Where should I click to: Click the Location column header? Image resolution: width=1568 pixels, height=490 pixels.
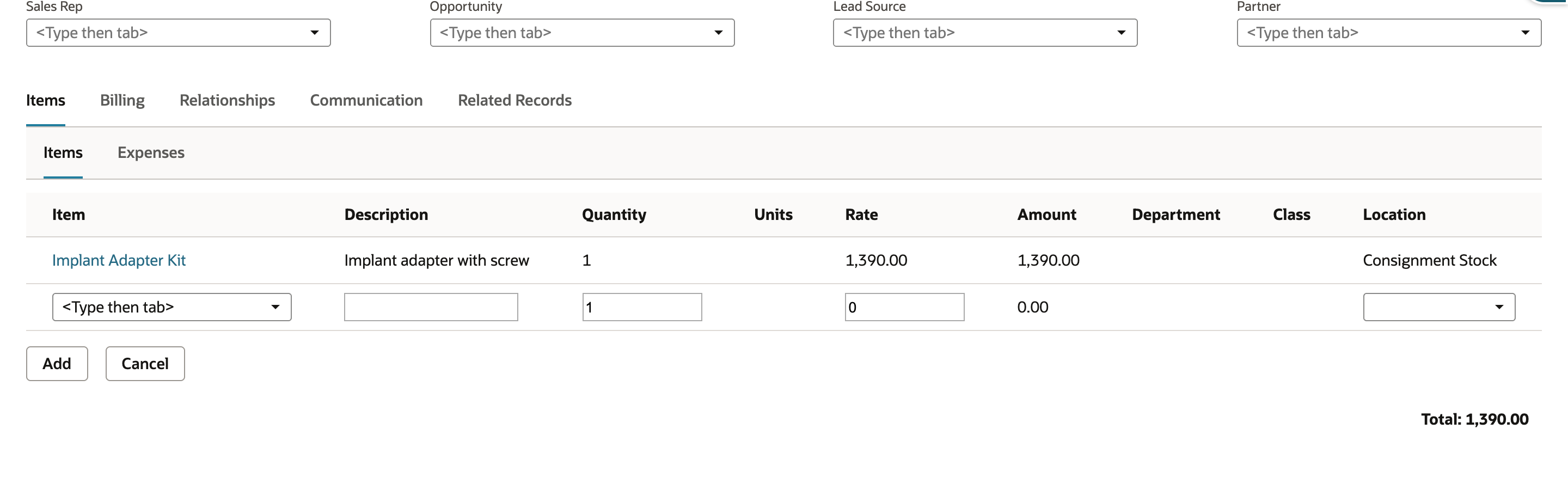pos(1394,215)
